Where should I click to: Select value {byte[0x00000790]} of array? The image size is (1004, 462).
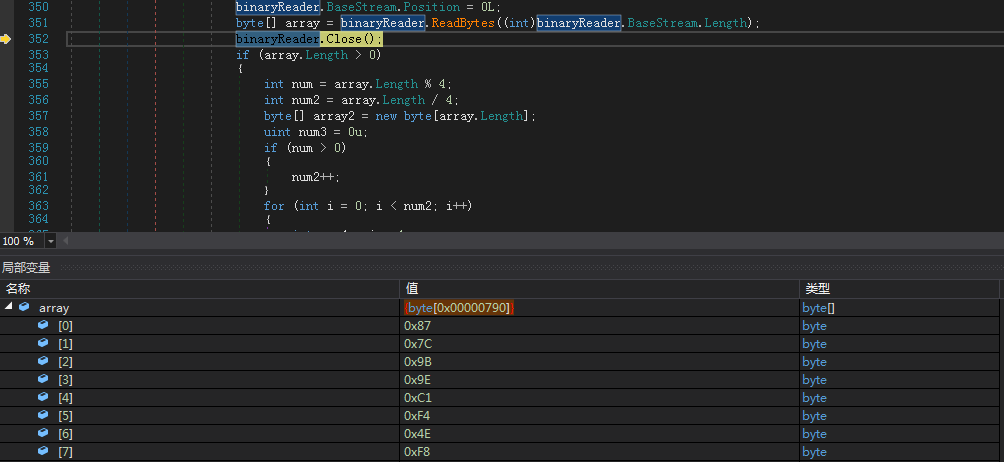459,308
